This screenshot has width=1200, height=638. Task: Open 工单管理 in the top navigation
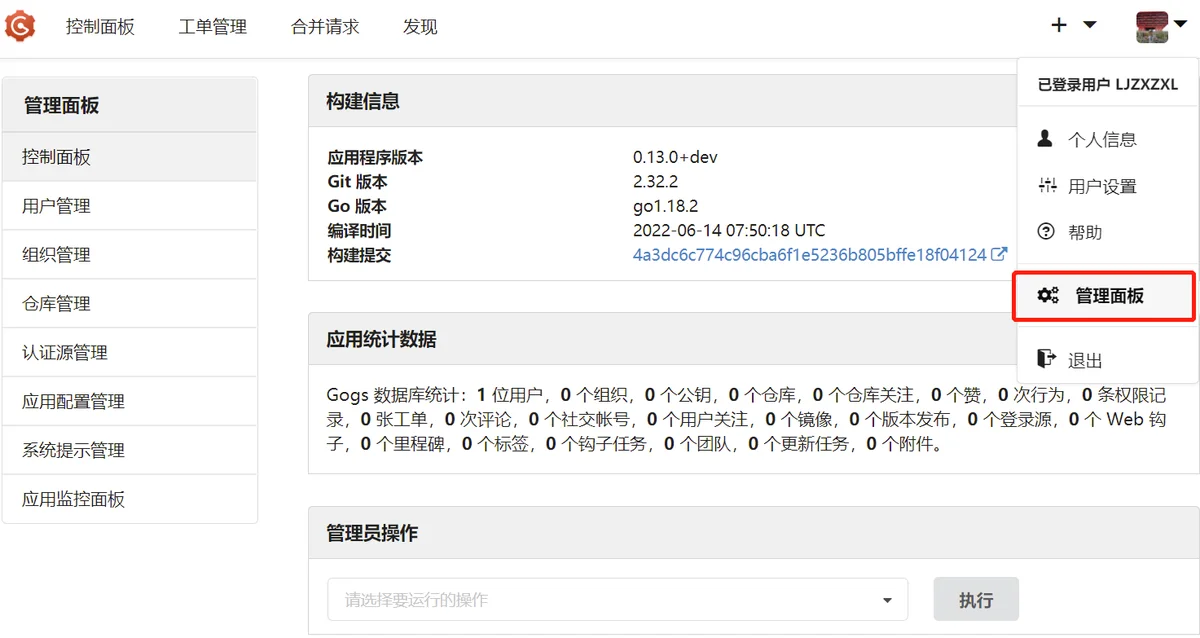click(x=212, y=27)
